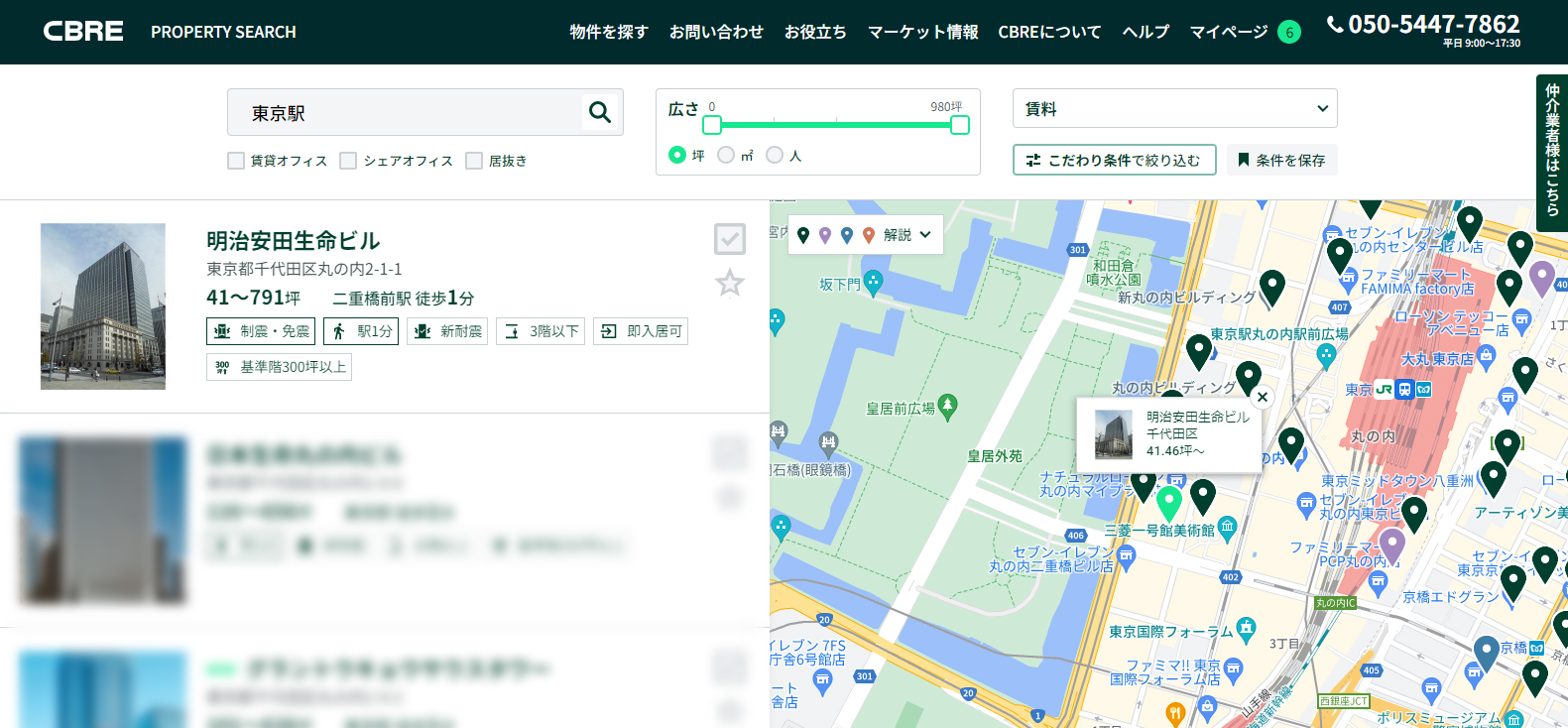The width and height of the screenshot is (1568, 728).
Task: Star the 明治安田生命ビル listing as favorite
Action: (x=730, y=283)
